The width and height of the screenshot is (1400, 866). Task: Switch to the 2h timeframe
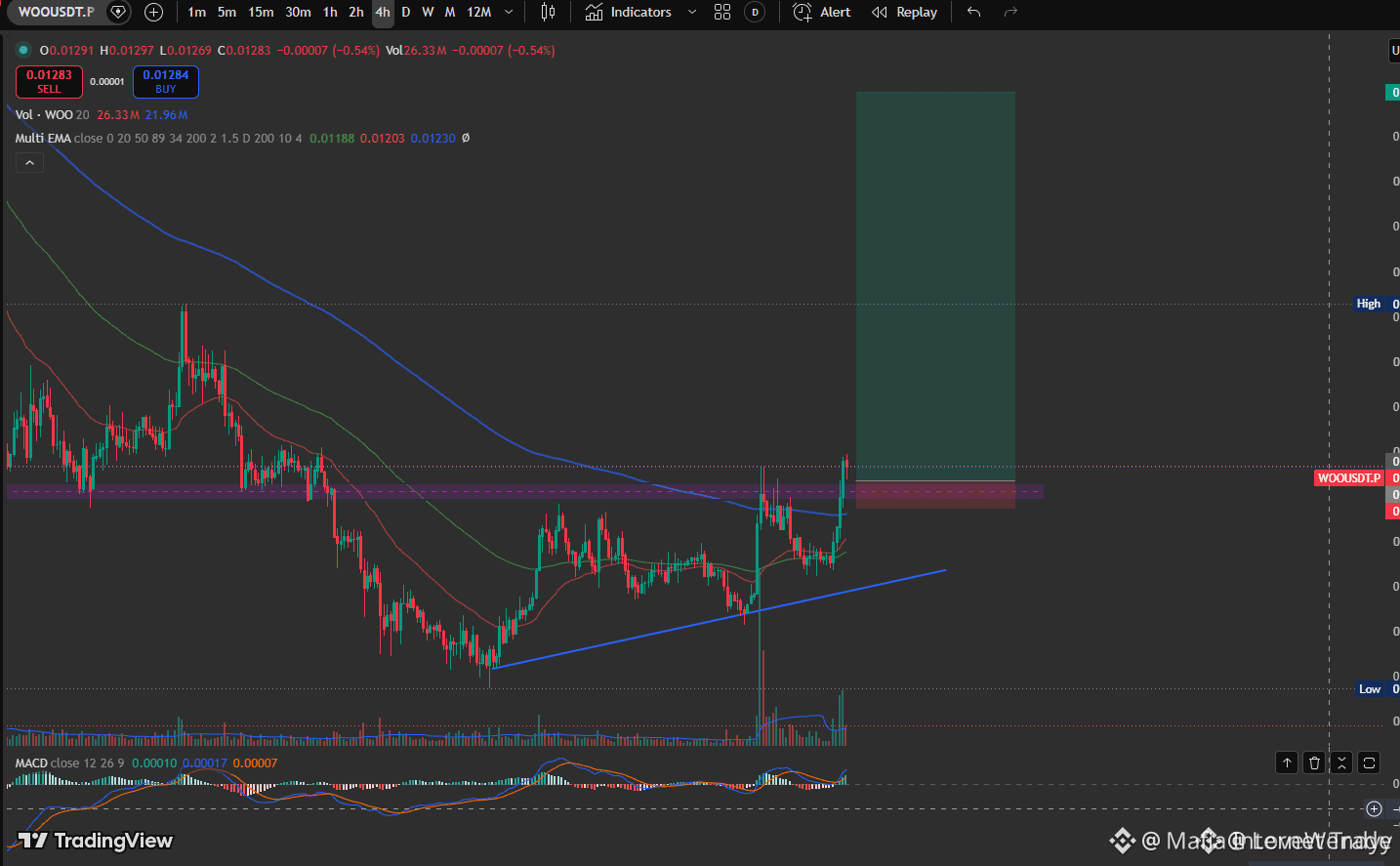pyautogui.click(x=356, y=12)
